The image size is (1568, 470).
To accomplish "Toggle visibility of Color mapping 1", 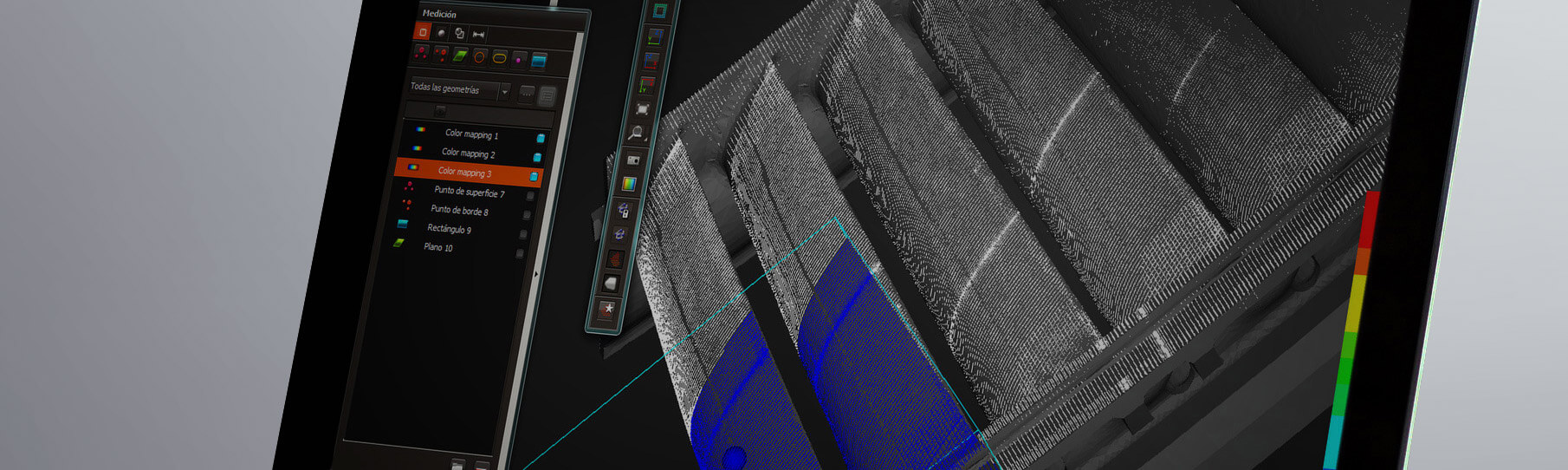I will point(541,138).
